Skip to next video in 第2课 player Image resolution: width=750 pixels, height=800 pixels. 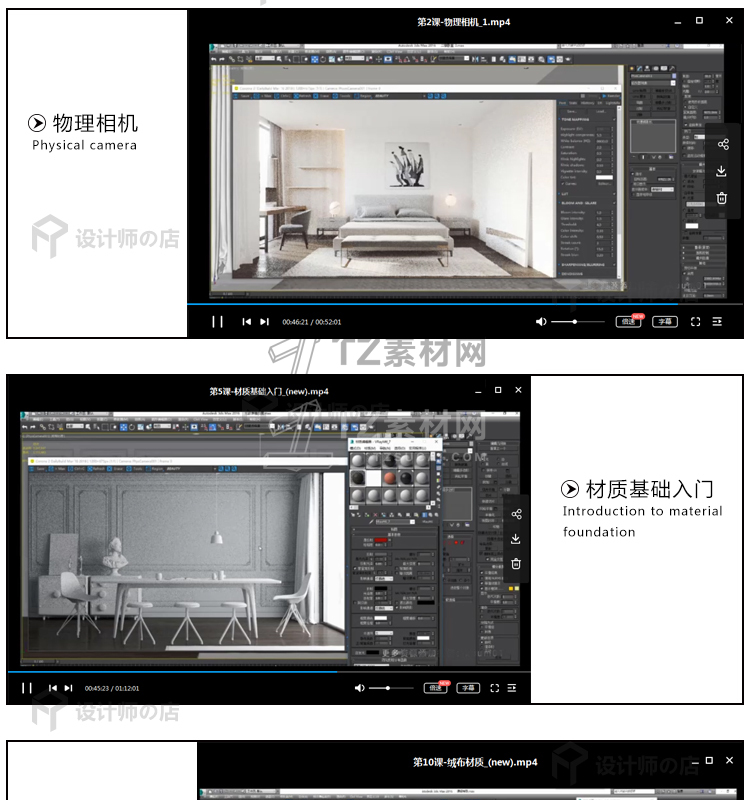pos(264,321)
